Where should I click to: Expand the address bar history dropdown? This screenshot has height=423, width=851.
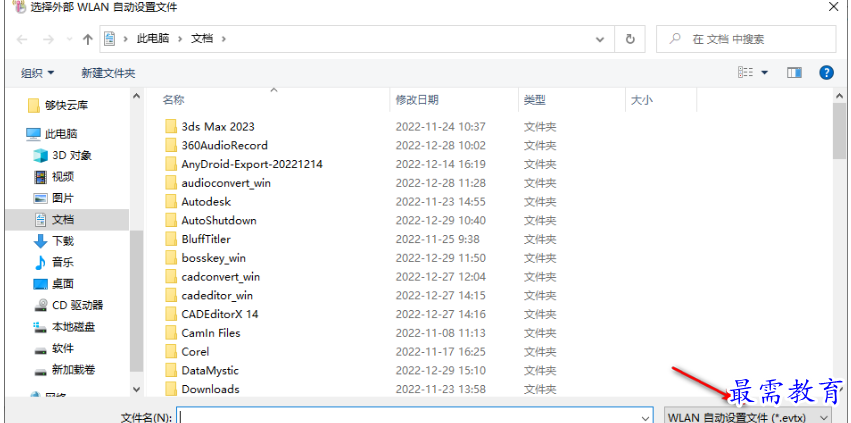600,39
